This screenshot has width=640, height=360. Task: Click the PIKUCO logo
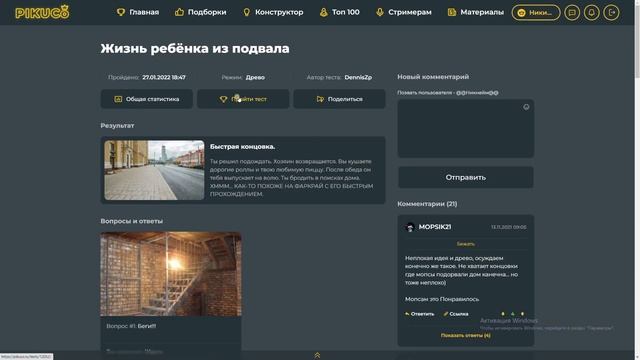tap(42, 12)
